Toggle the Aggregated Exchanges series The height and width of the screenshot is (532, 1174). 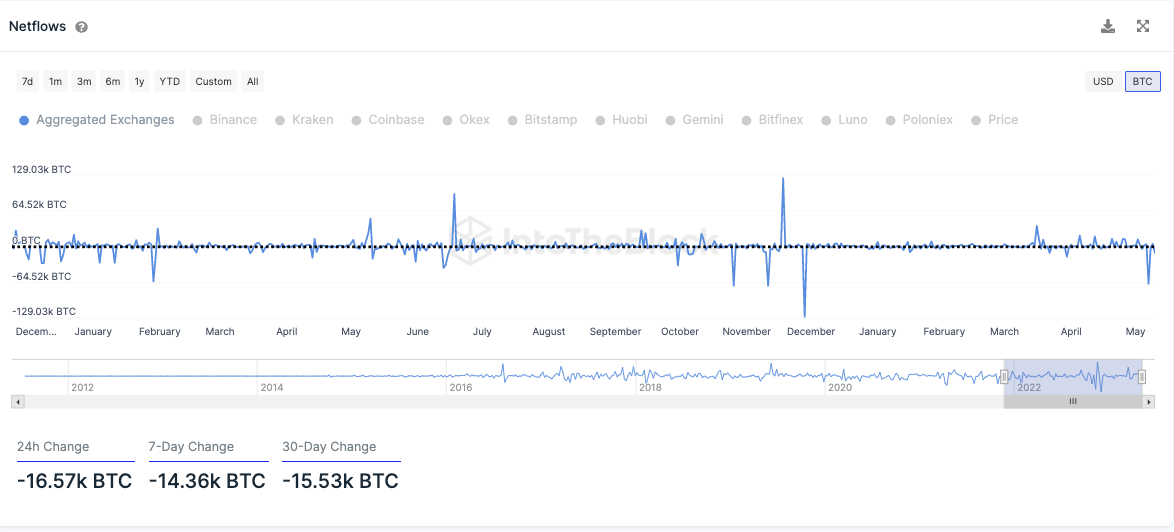(x=97, y=120)
